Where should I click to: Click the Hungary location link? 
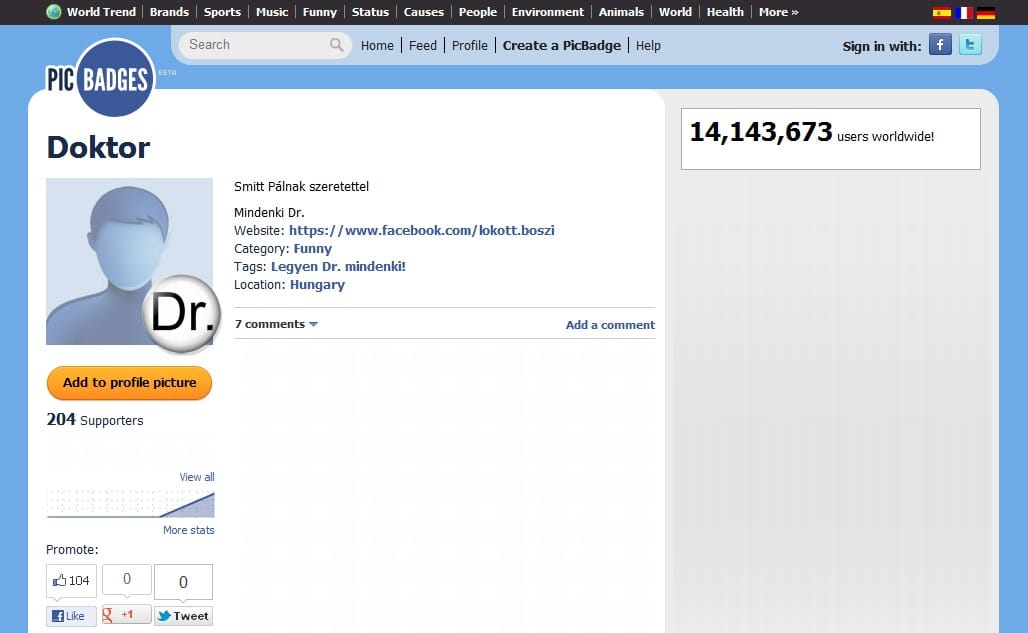317,284
